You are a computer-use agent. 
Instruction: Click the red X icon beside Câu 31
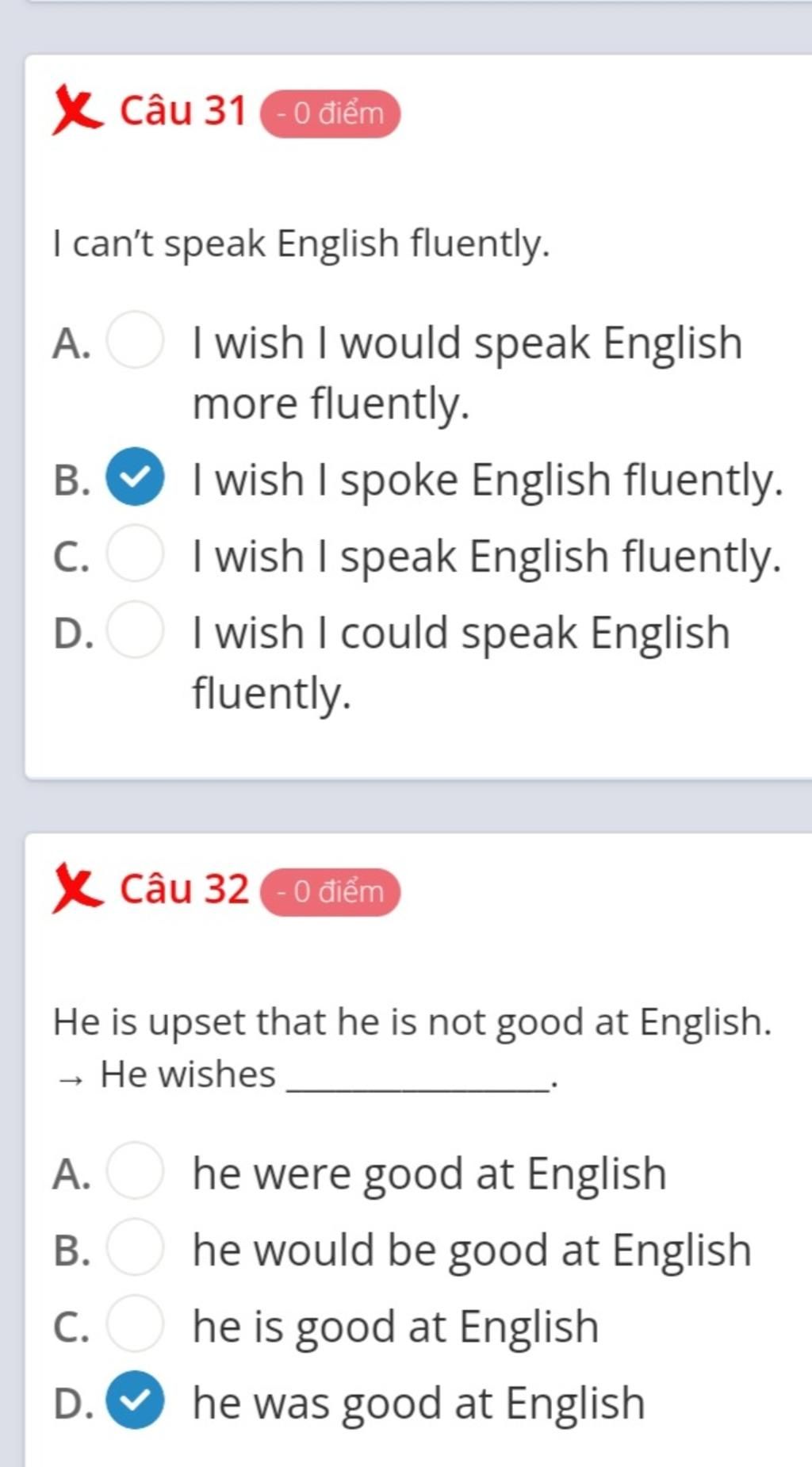click(x=76, y=113)
